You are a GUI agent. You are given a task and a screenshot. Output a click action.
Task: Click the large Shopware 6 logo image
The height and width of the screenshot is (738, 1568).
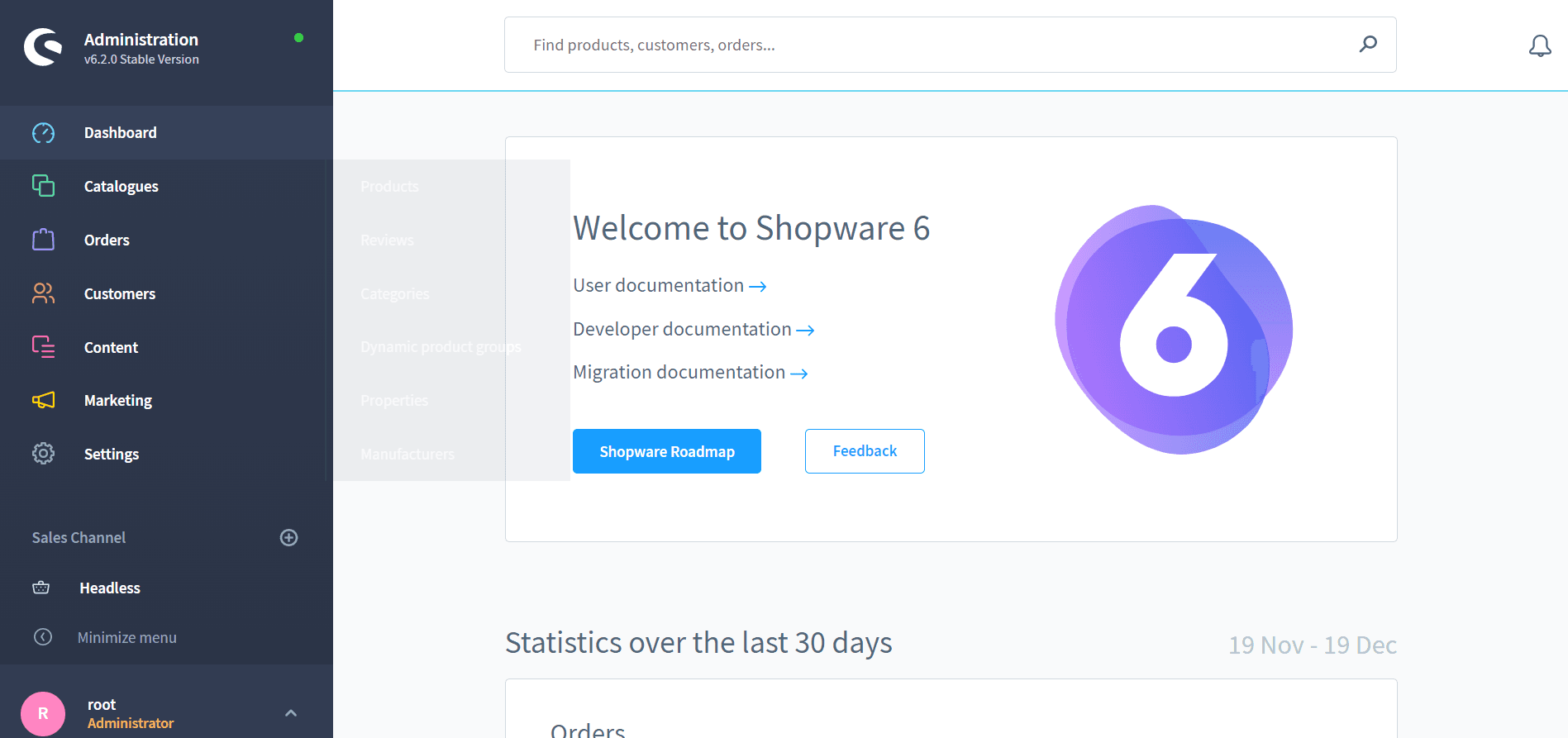[x=1174, y=329]
